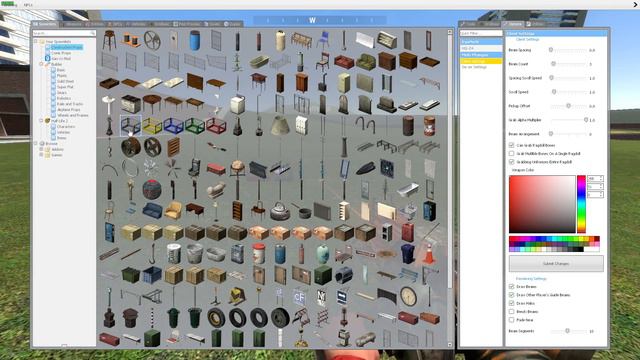Click the top color value spinner arrows
The image size is (640, 360).
pos(601,179)
